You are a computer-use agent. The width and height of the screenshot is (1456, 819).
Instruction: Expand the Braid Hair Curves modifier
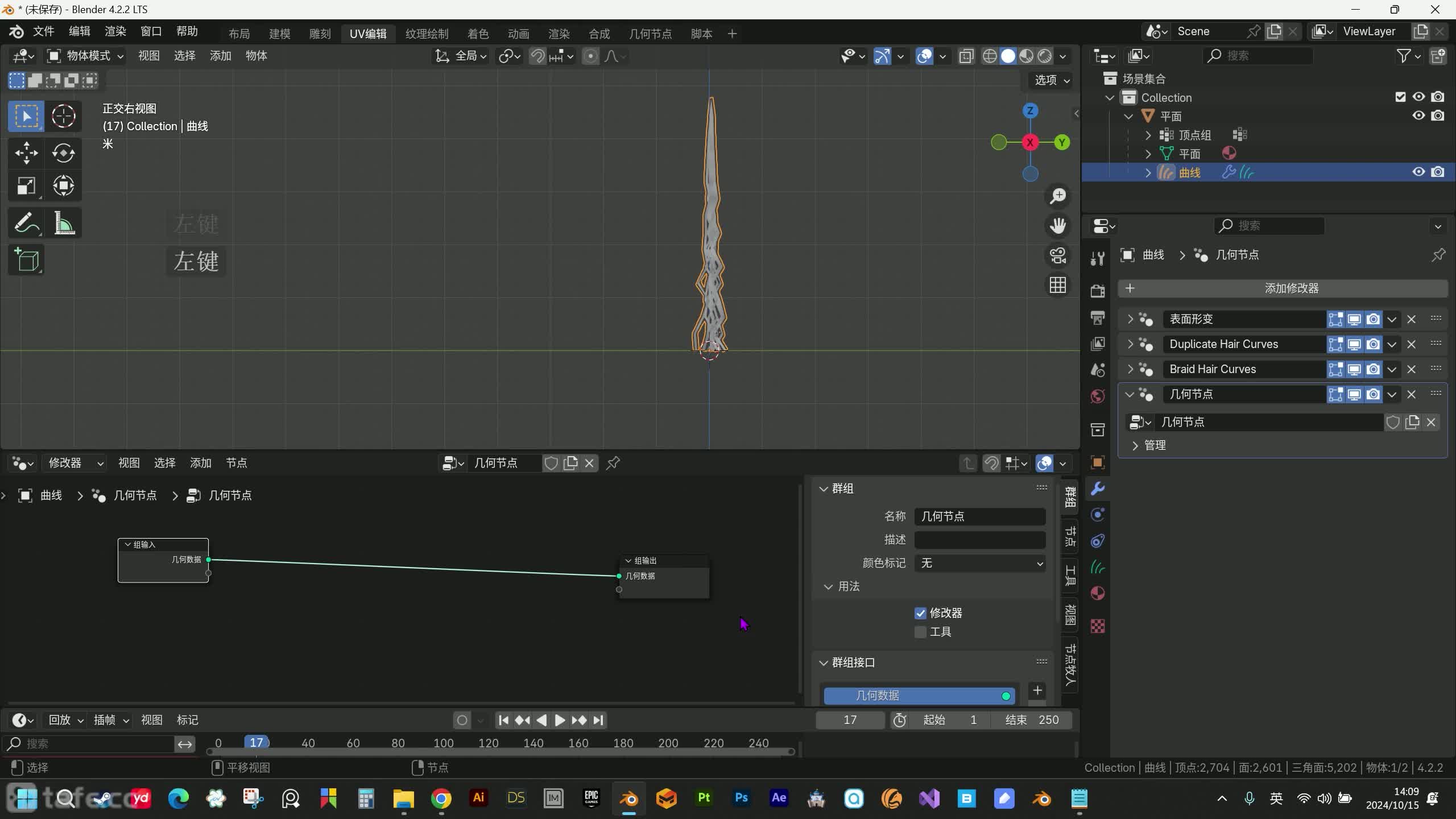[1130, 369]
